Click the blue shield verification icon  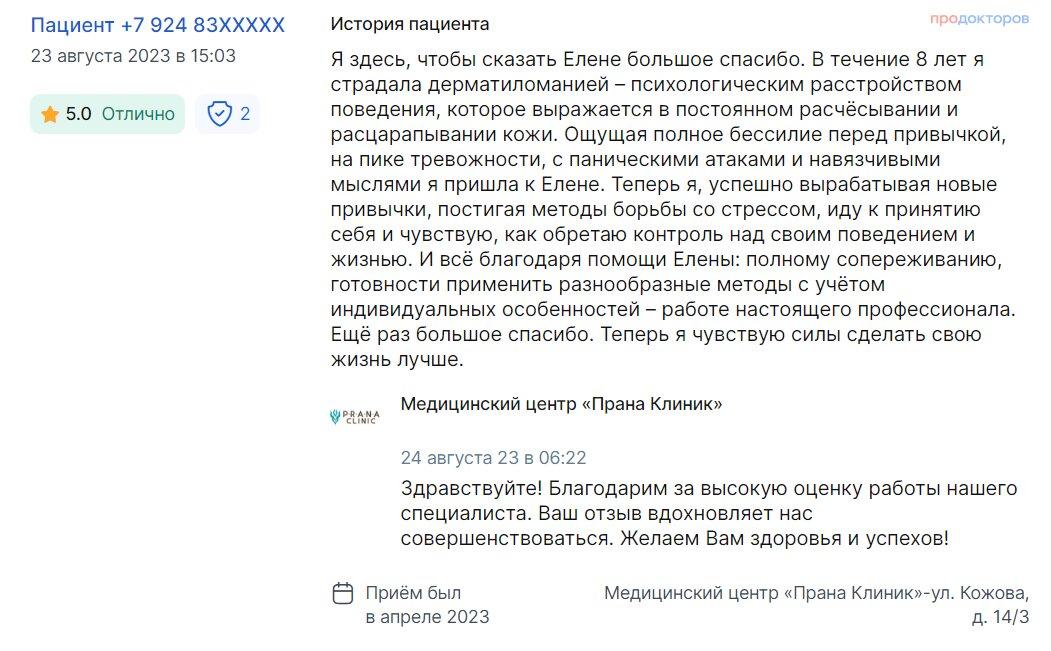(x=219, y=114)
